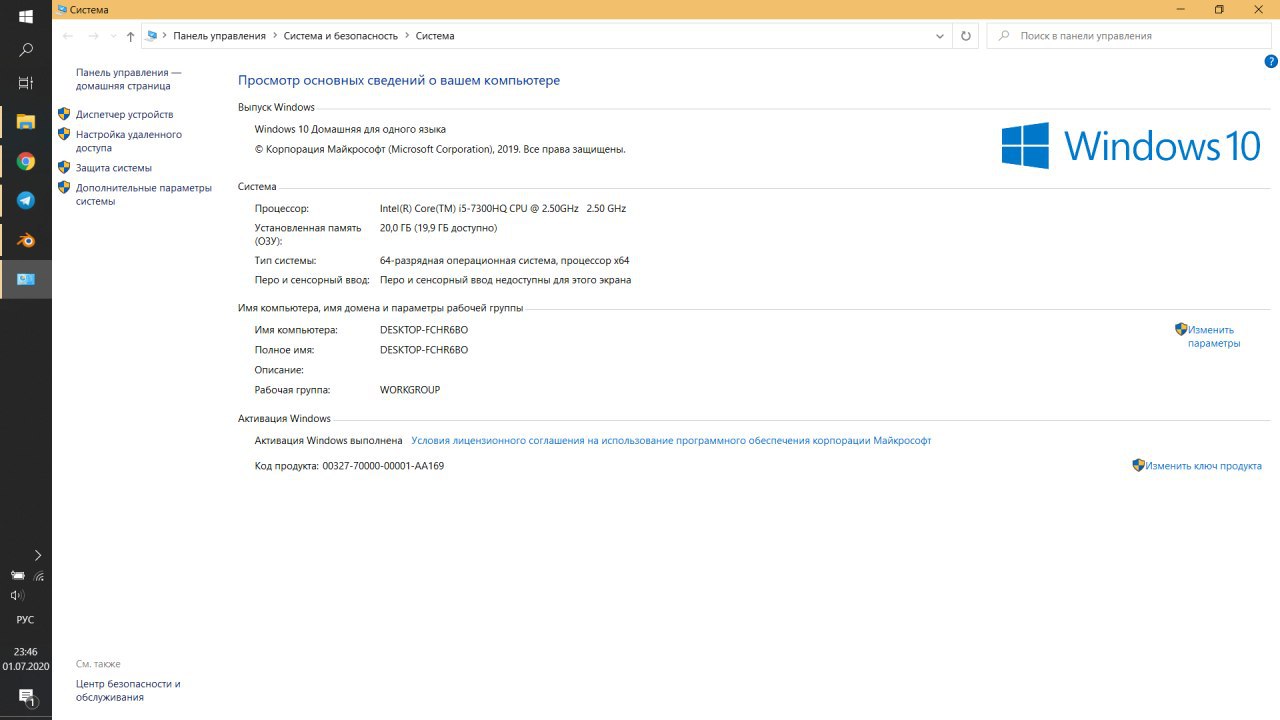Click Изменить параметры link
This screenshot has width=1280, height=720.
(1213, 336)
